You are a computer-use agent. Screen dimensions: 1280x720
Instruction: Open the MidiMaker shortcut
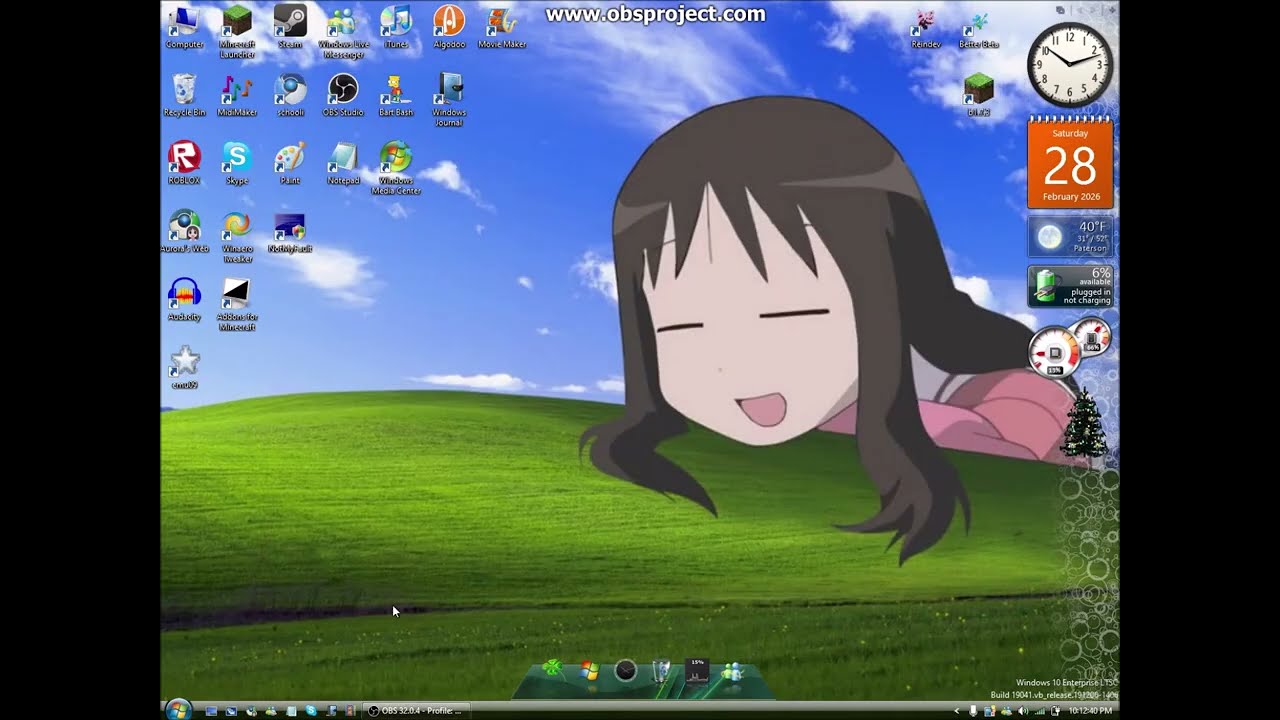tap(237, 95)
